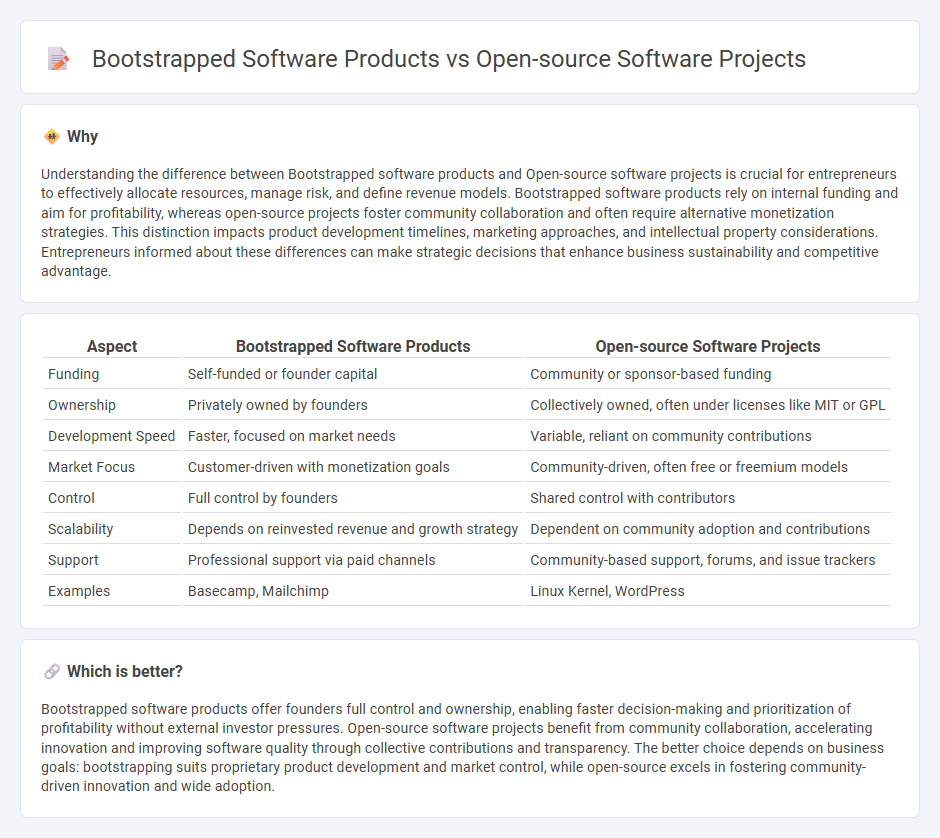Select the 'Why' section heading
This screenshot has height=838, width=940.
(x=83, y=137)
